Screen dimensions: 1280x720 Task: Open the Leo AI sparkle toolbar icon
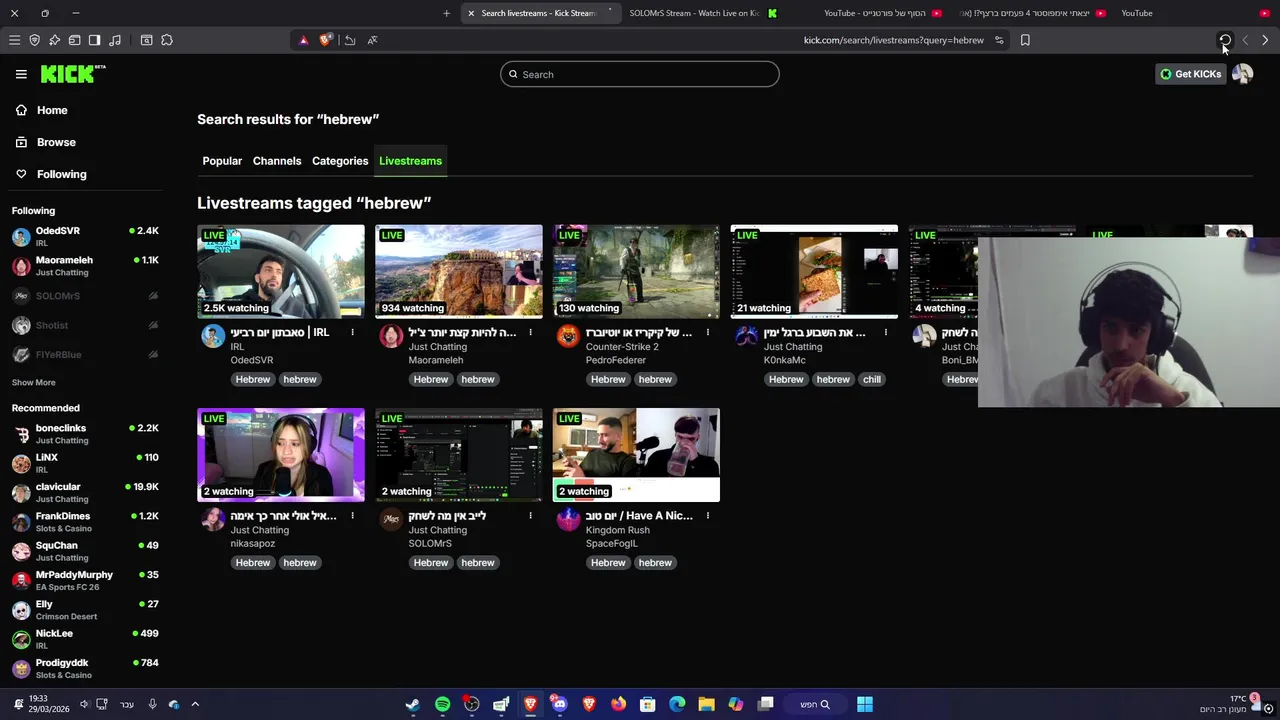[54, 40]
